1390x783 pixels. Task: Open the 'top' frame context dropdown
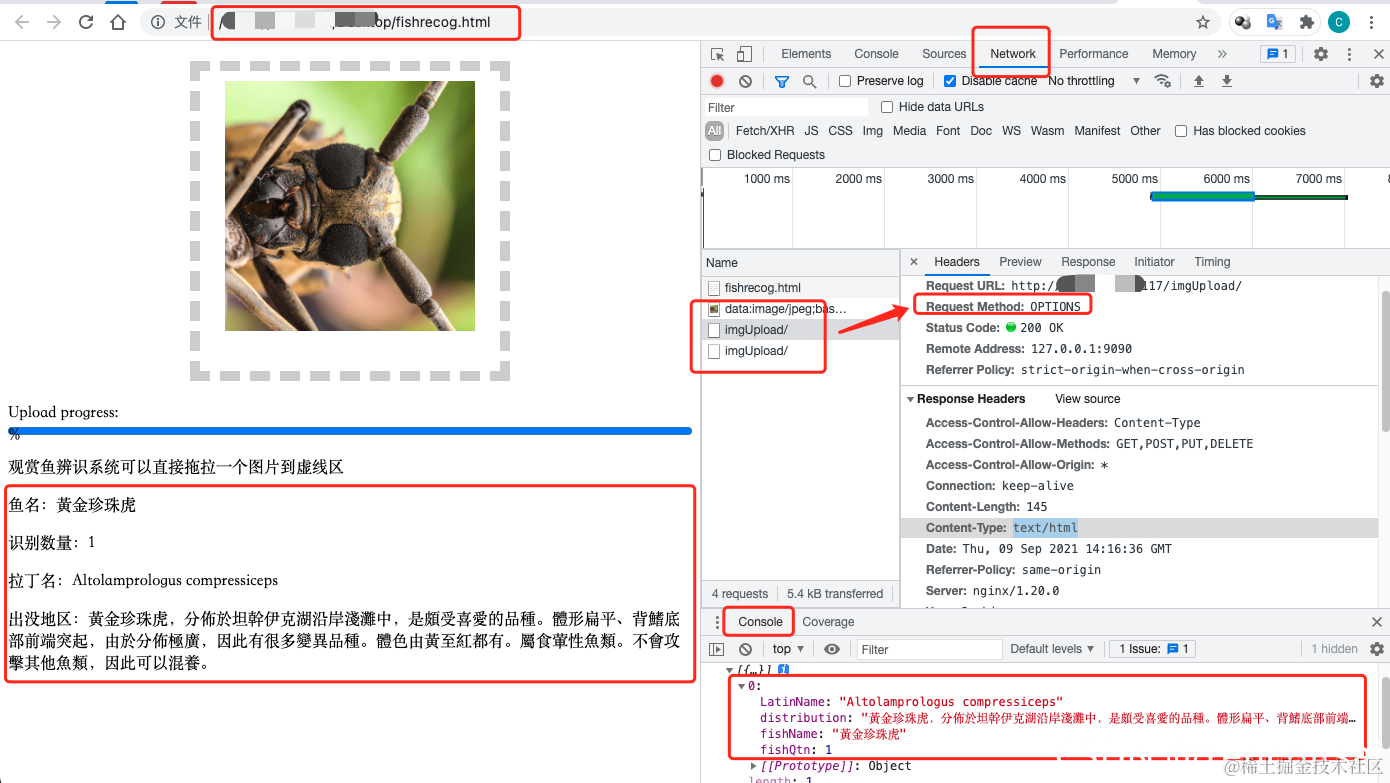click(787, 648)
